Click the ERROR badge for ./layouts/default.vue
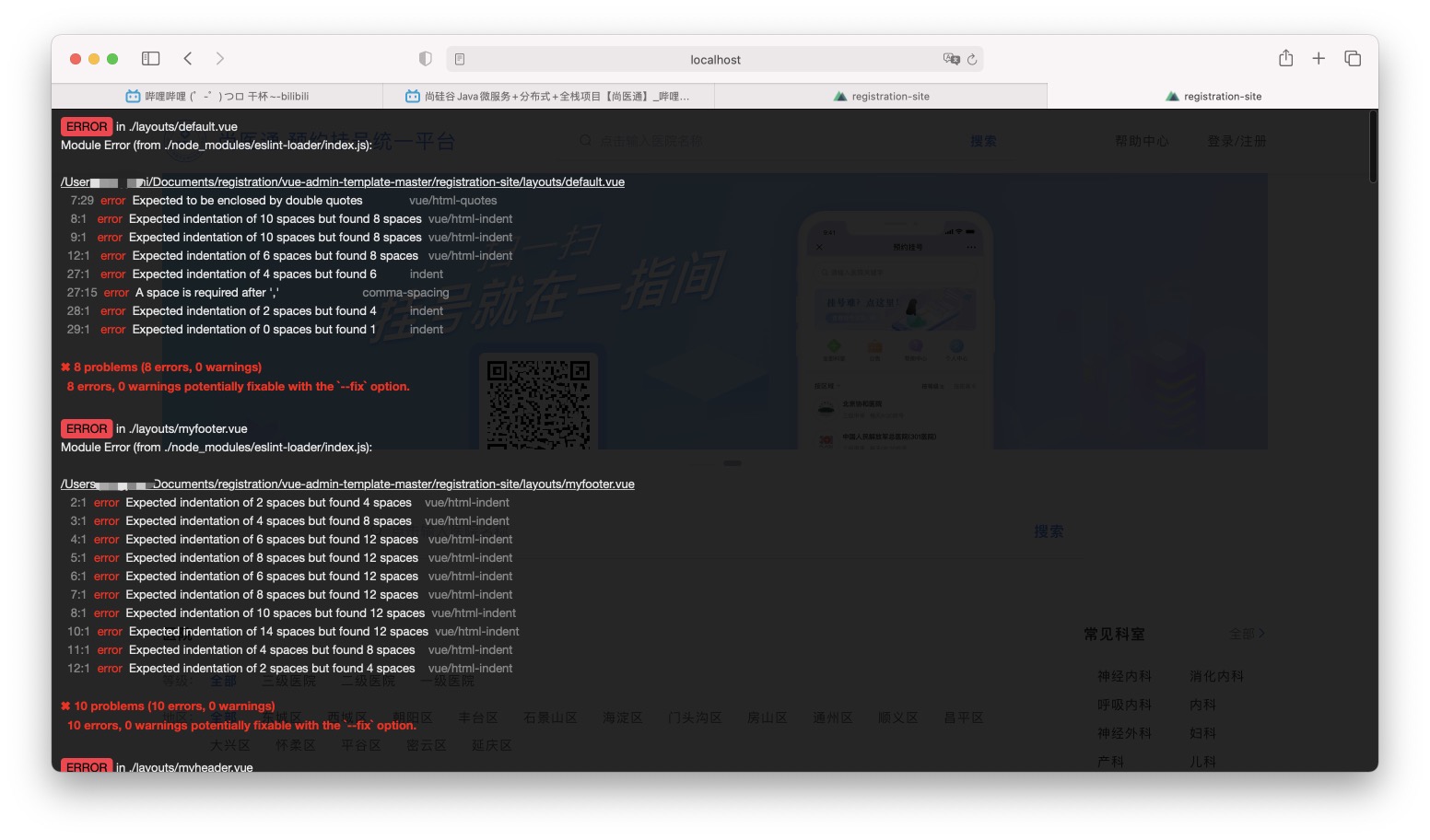The width and height of the screenshot is (1430, 840). point(87,127)
